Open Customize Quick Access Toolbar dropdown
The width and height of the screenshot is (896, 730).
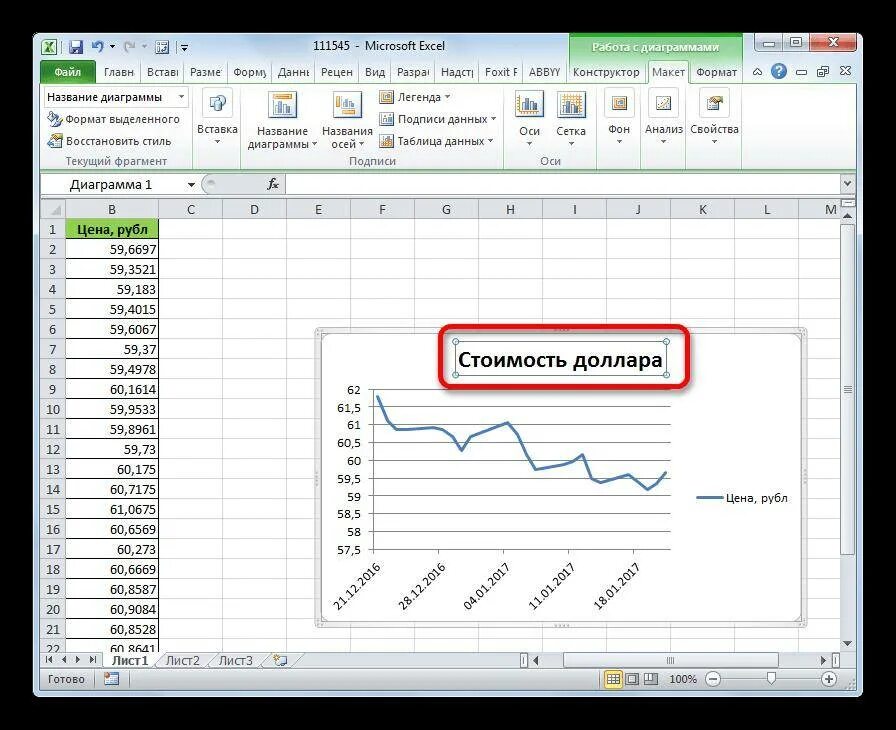(x=184, y=48)
